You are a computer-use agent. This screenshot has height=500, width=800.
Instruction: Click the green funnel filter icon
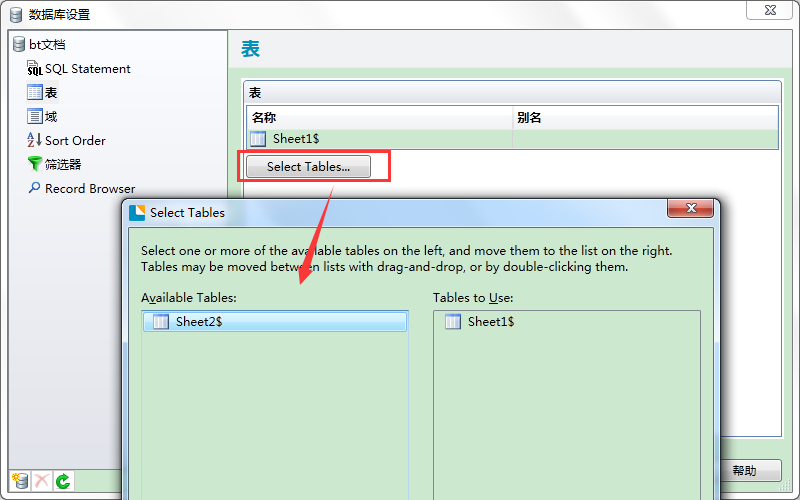coord(34,164)
